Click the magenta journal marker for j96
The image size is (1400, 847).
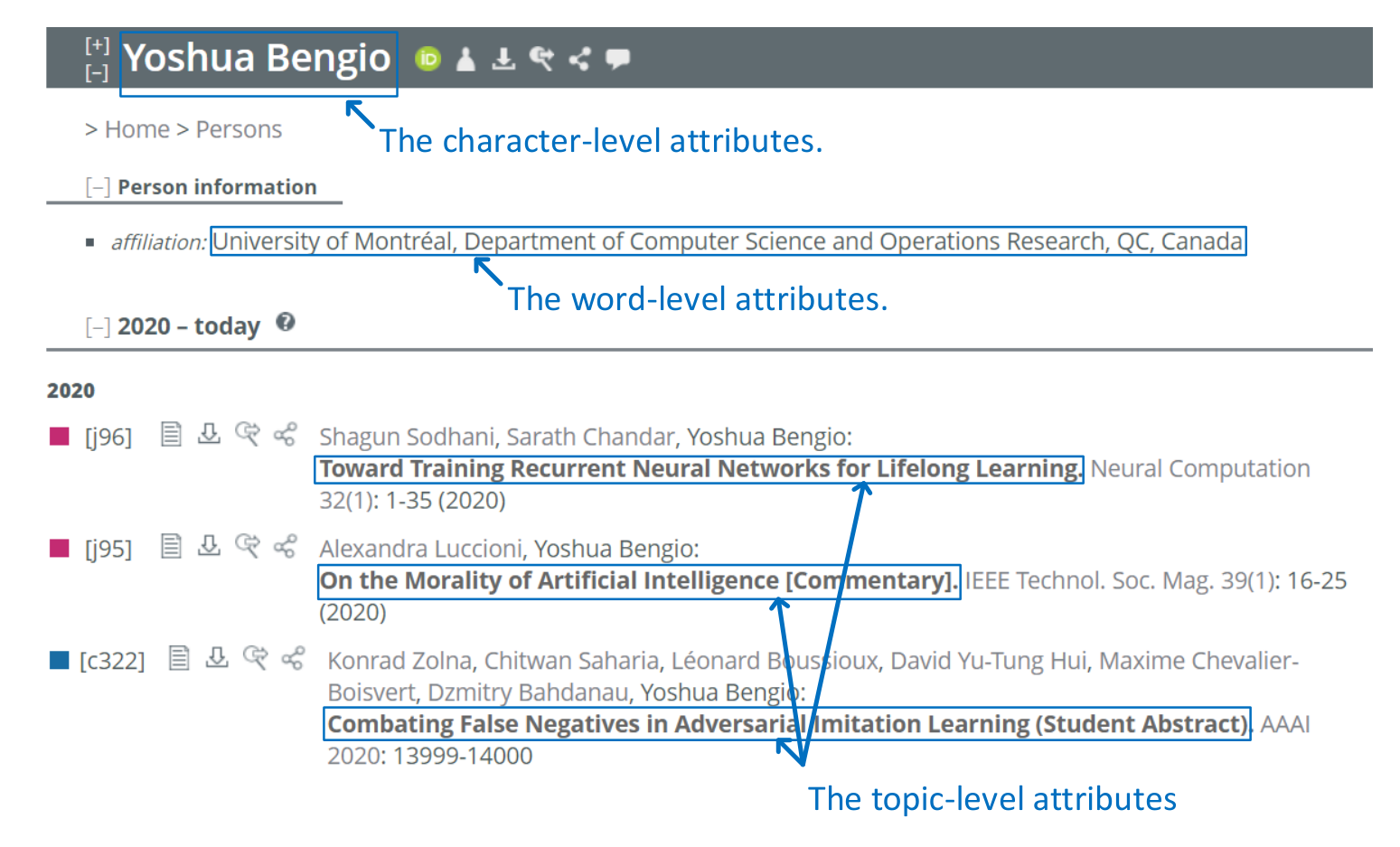click(x=60, y=437)
